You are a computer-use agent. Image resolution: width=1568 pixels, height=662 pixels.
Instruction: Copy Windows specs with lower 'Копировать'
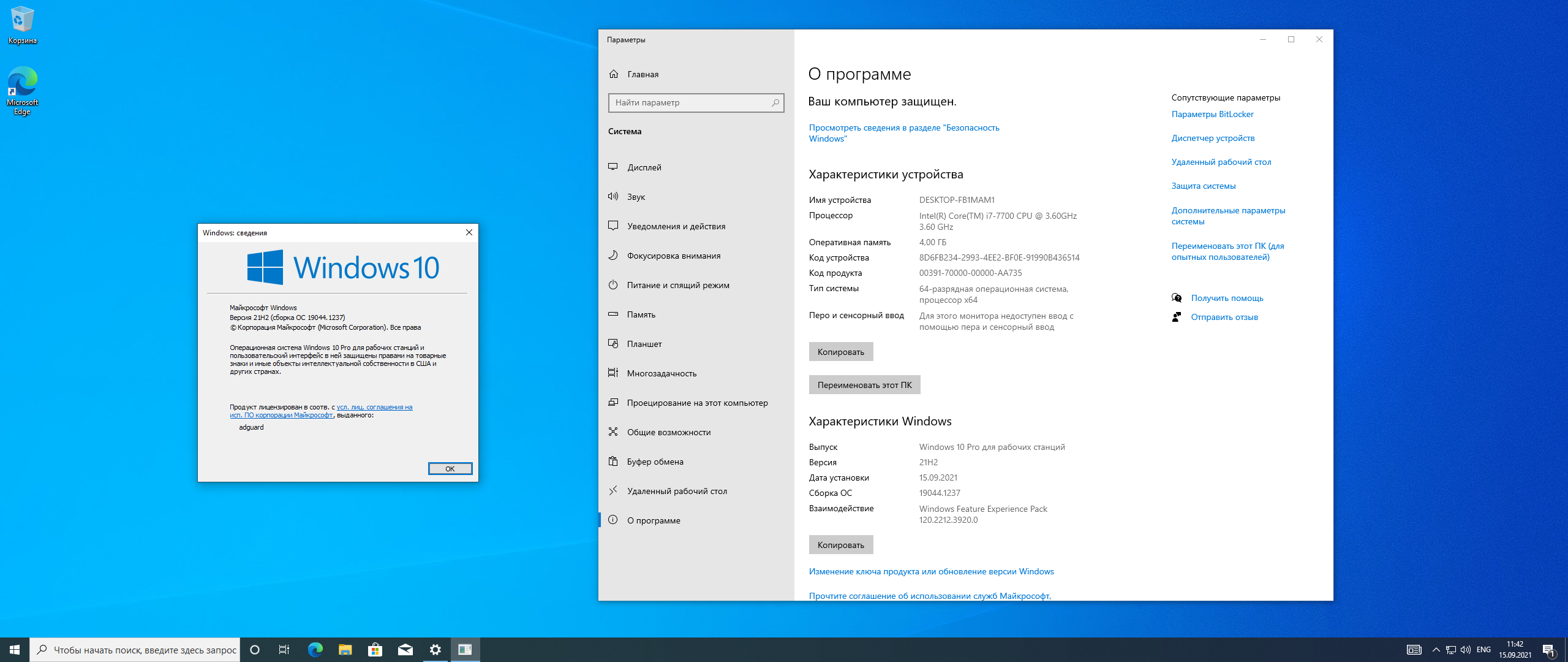[x=840, y=545]
